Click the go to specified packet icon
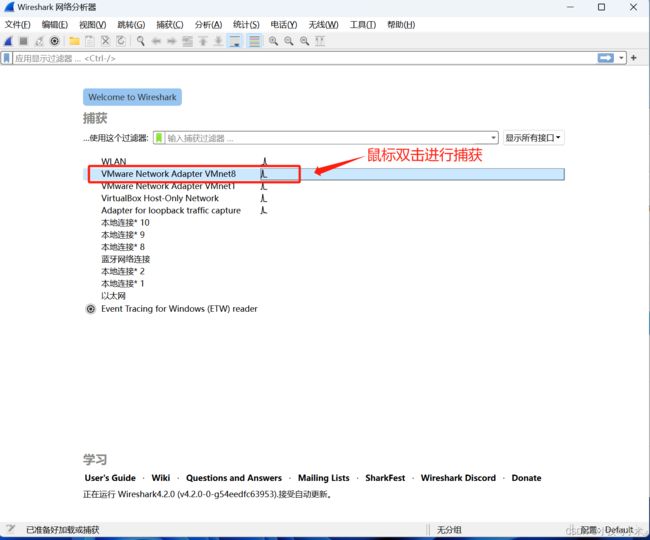Screen dimensions: 650x540 187,41
